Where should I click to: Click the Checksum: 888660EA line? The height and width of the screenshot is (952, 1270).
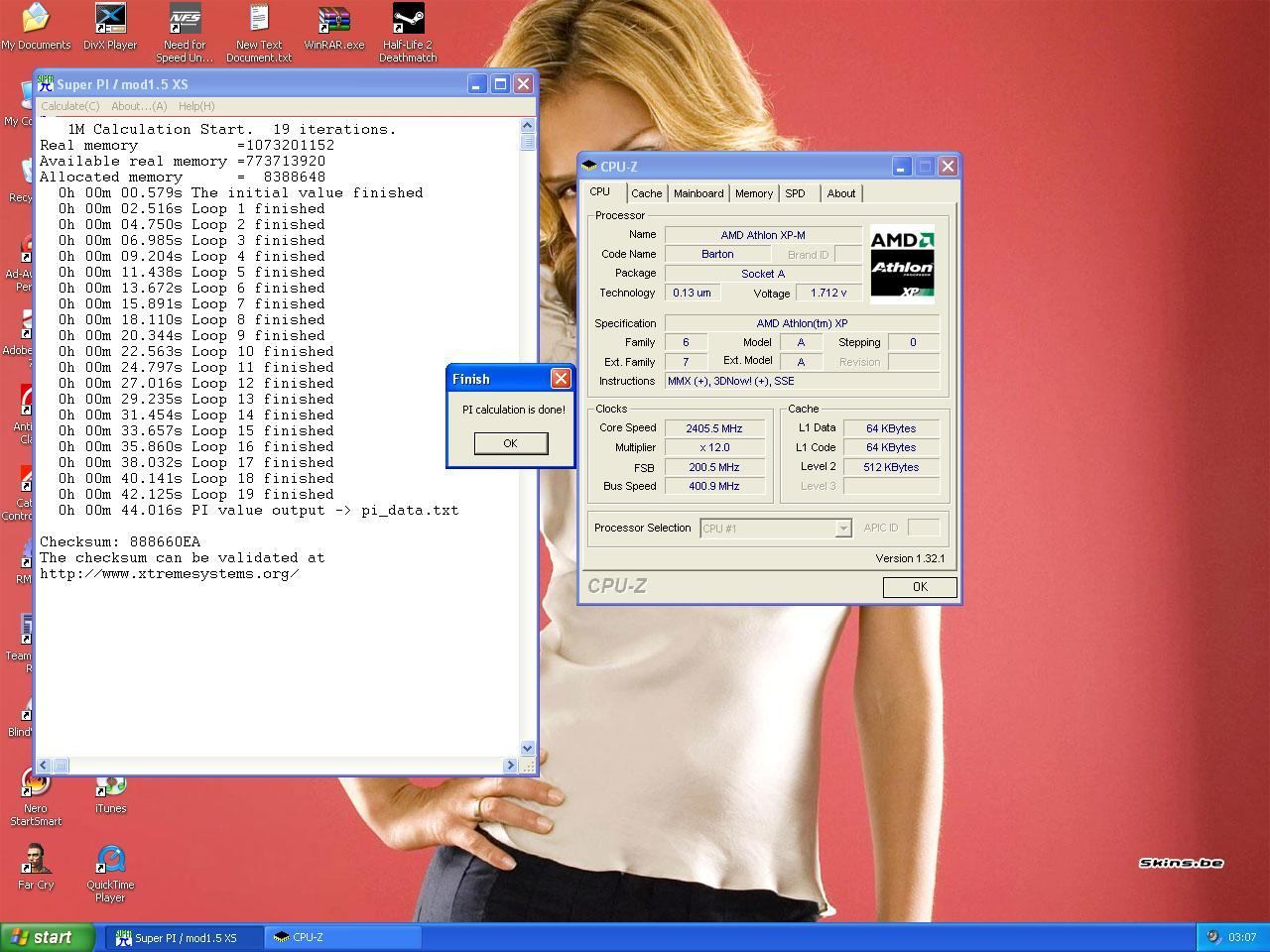click(120, 541)
